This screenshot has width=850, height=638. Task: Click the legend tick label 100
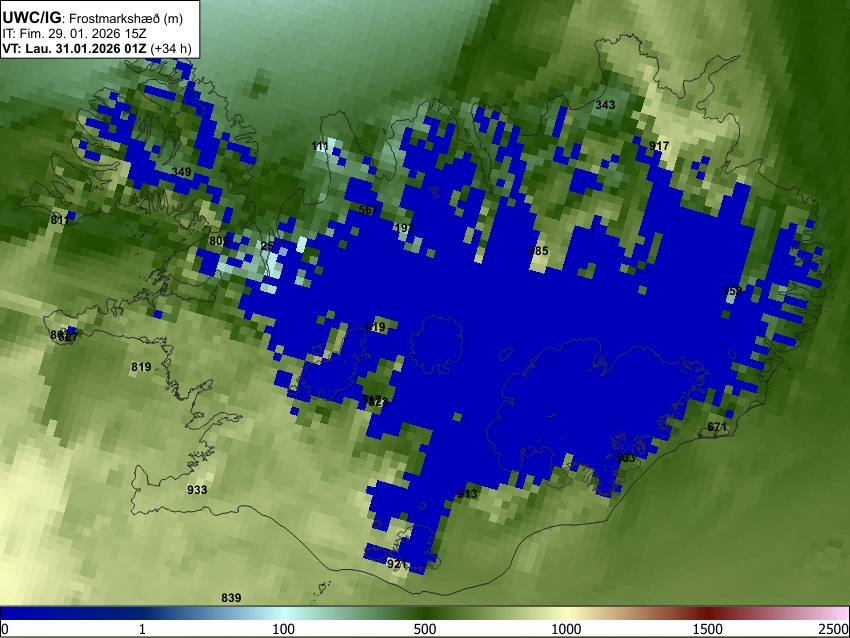(x=283, y=629)
